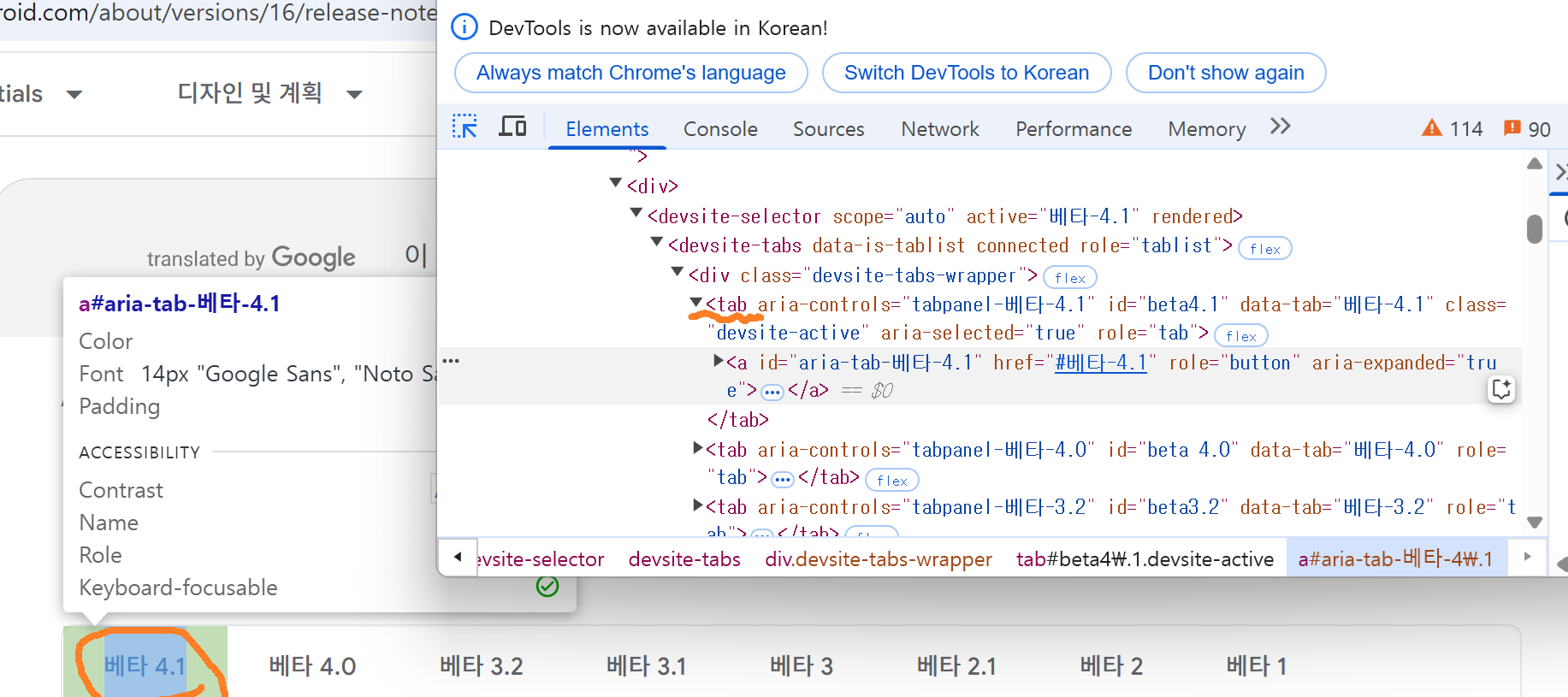The height and width of the screenshot is (697, 1568).
Task: Select the 베타 4.1 page tab
Action: click(x=145, y=666)
